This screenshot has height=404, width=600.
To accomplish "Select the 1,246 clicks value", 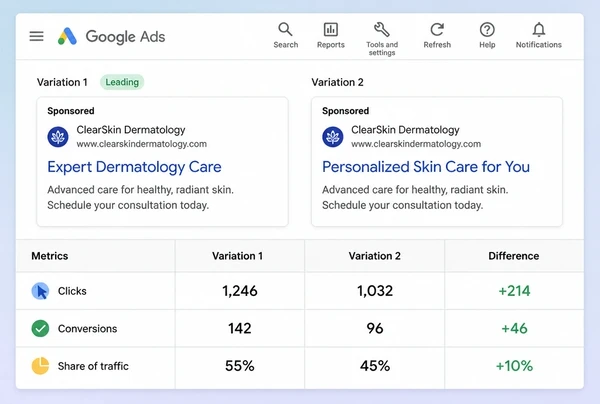I will 240,291.
